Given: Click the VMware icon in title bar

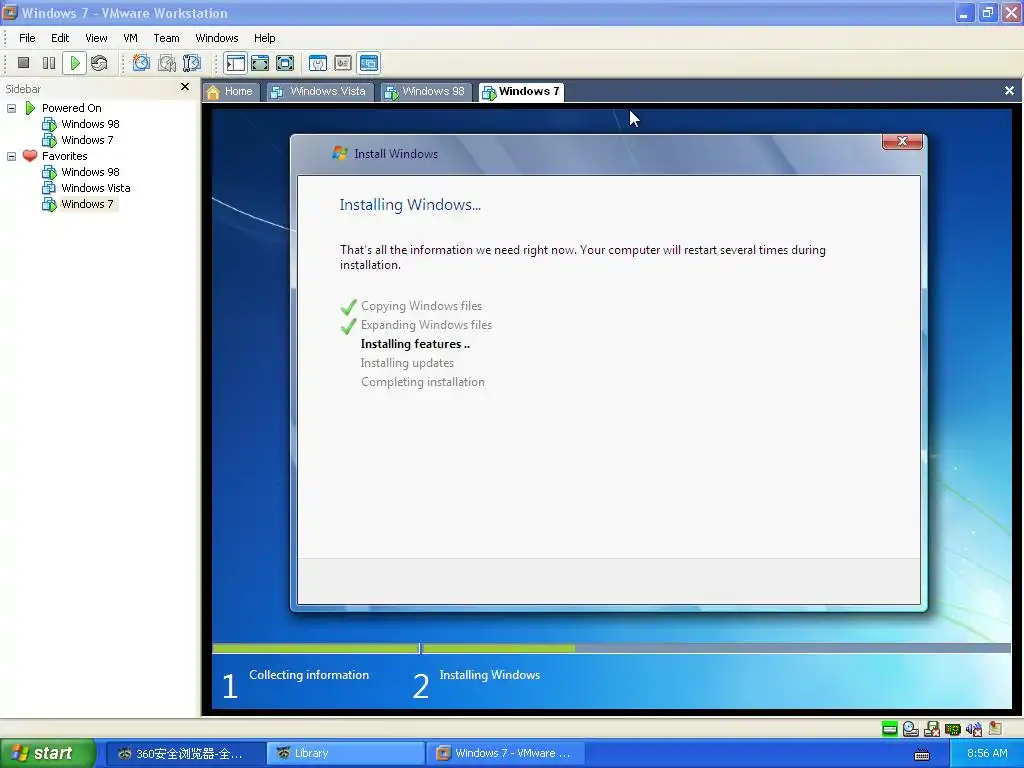Looking at the screenshot, I should pos(10,12).
